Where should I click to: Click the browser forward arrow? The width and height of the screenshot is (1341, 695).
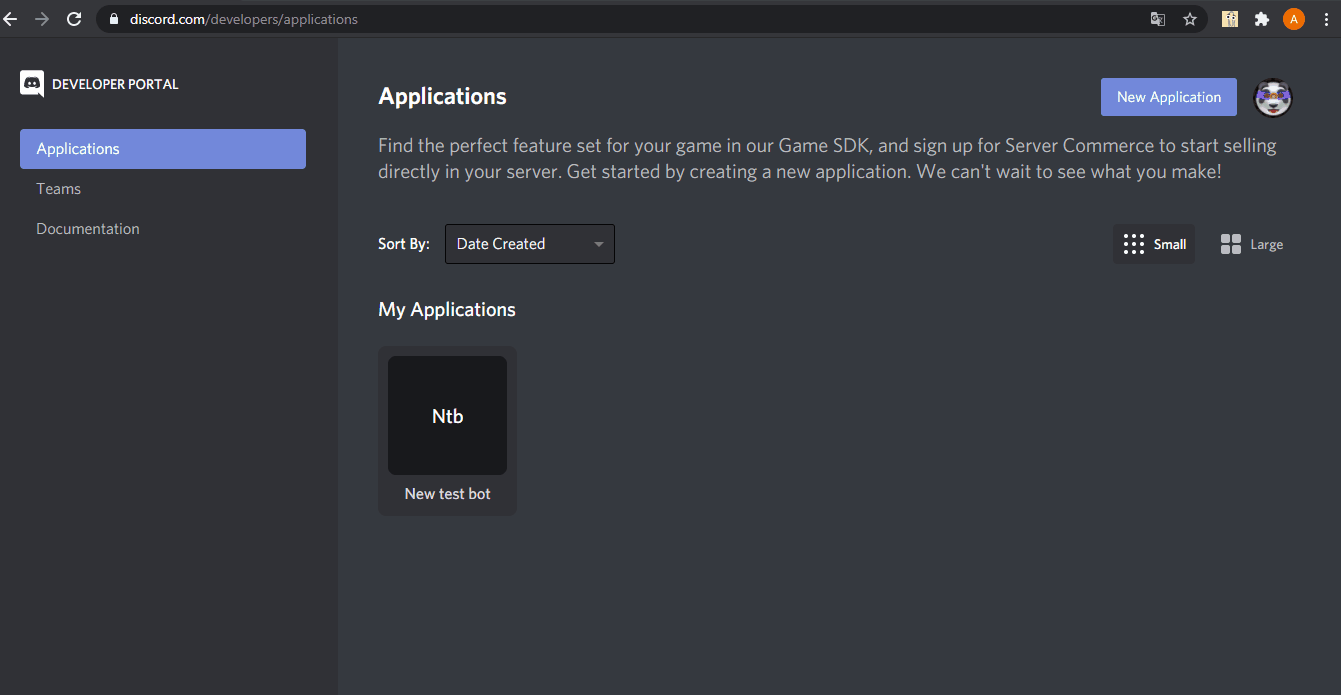[42, 19]
